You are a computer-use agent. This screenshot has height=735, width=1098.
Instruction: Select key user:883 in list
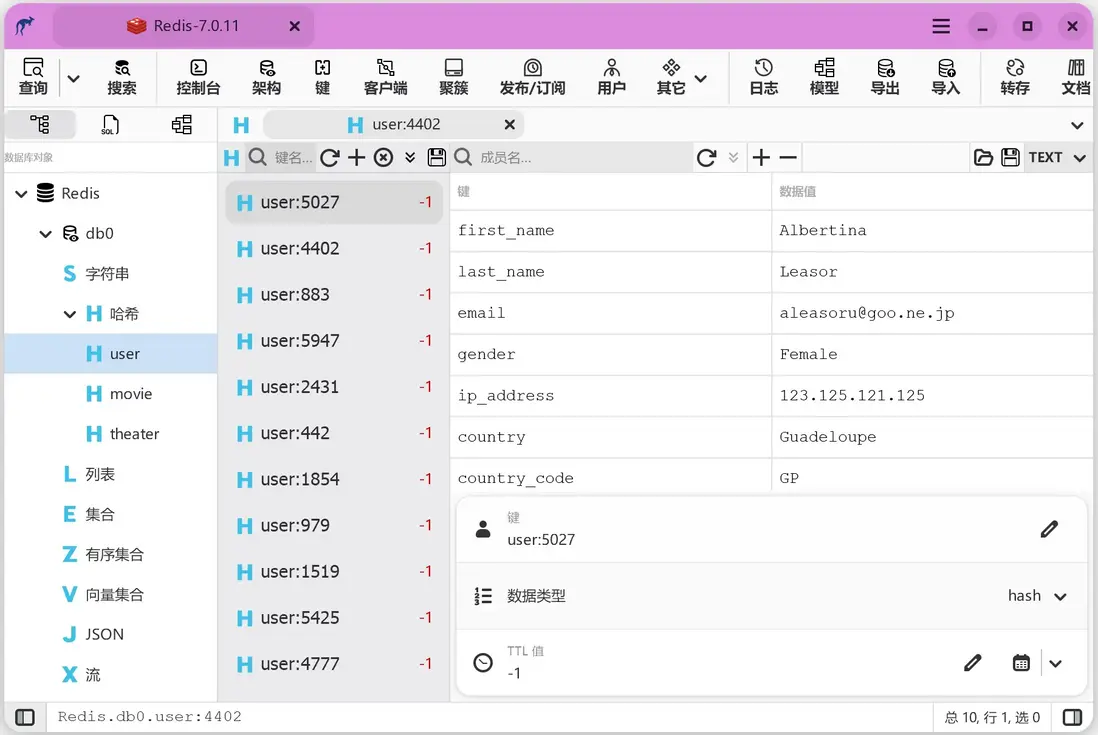coord(334,295)
